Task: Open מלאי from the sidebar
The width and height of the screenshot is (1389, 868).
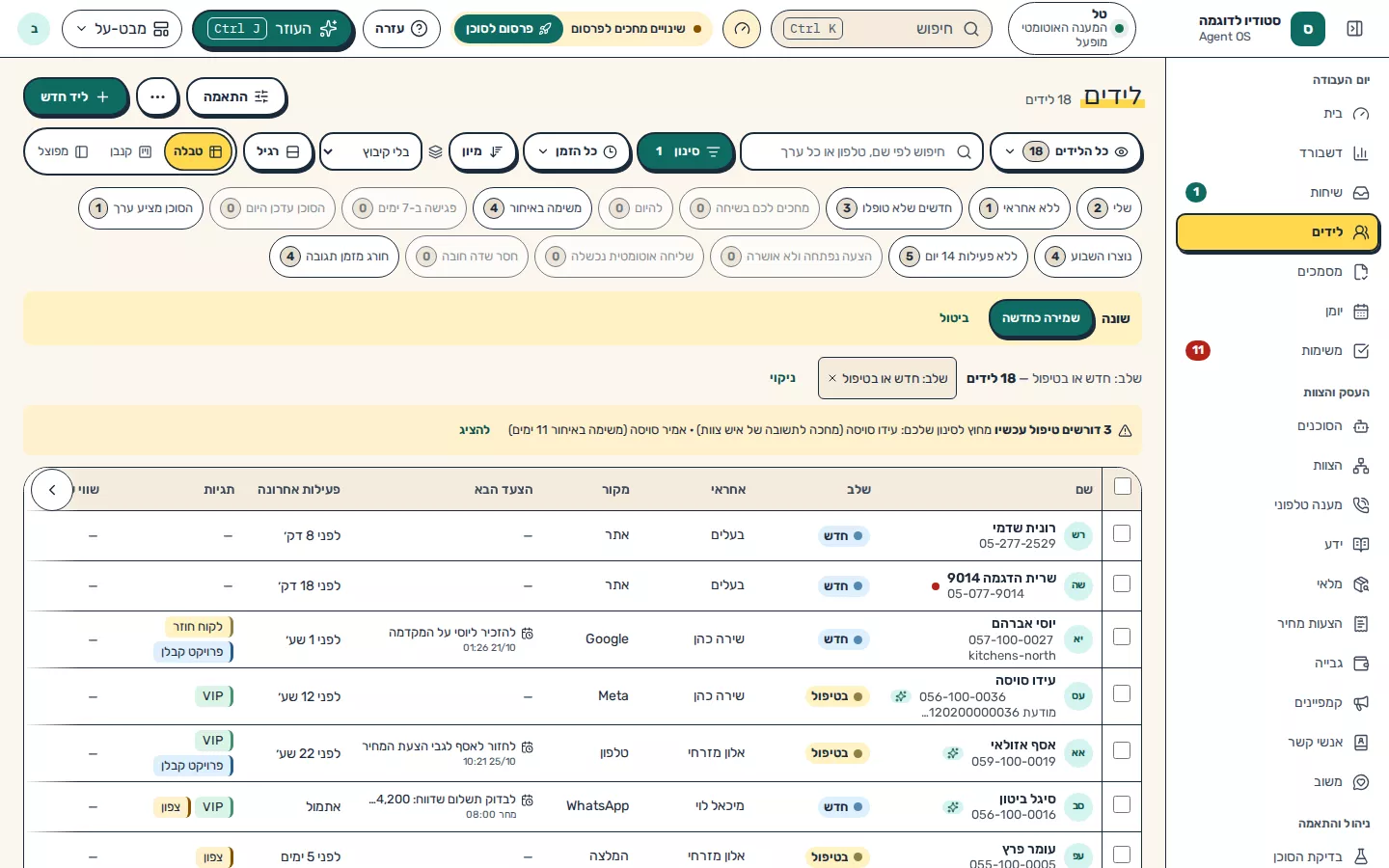Action: [1277, 584]
